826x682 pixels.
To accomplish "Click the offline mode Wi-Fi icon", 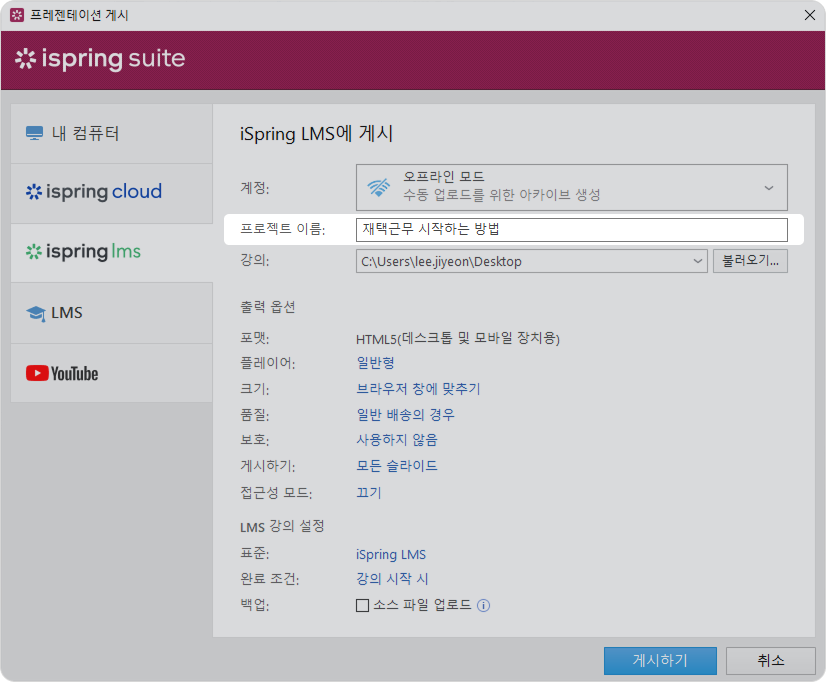I will click(x=379, y=187).
